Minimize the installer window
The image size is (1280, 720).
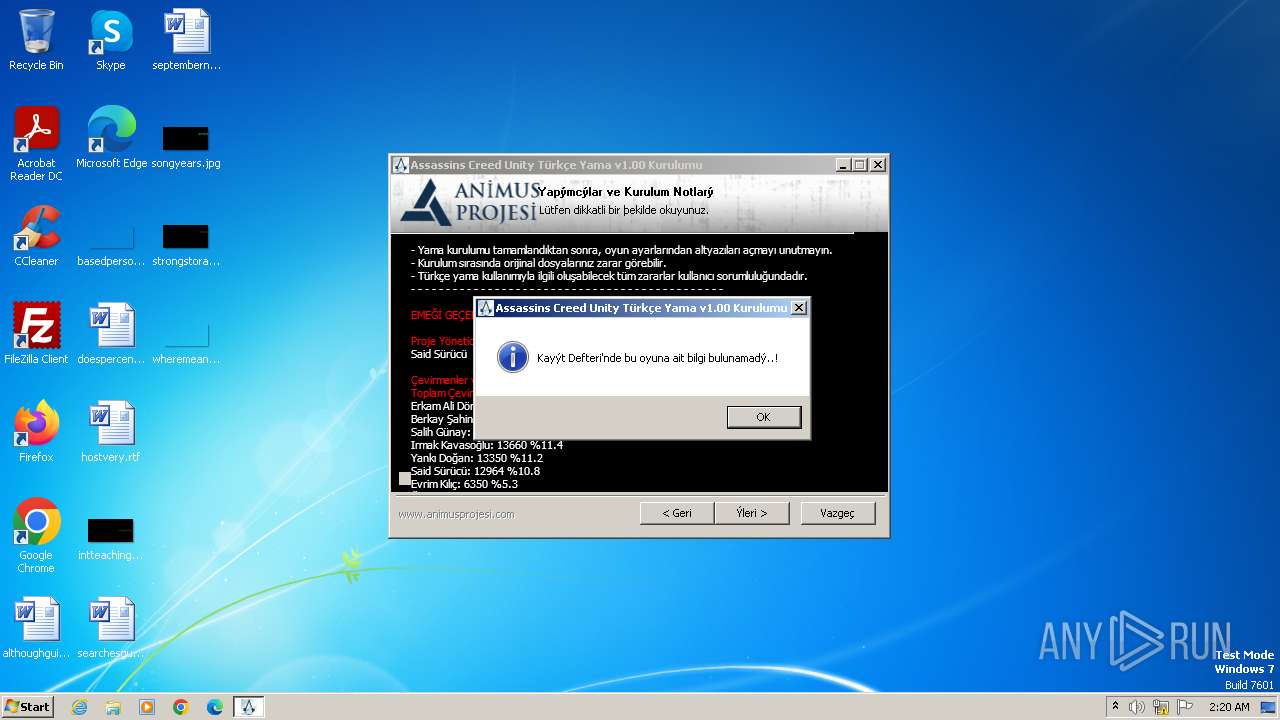coord(843,165)
